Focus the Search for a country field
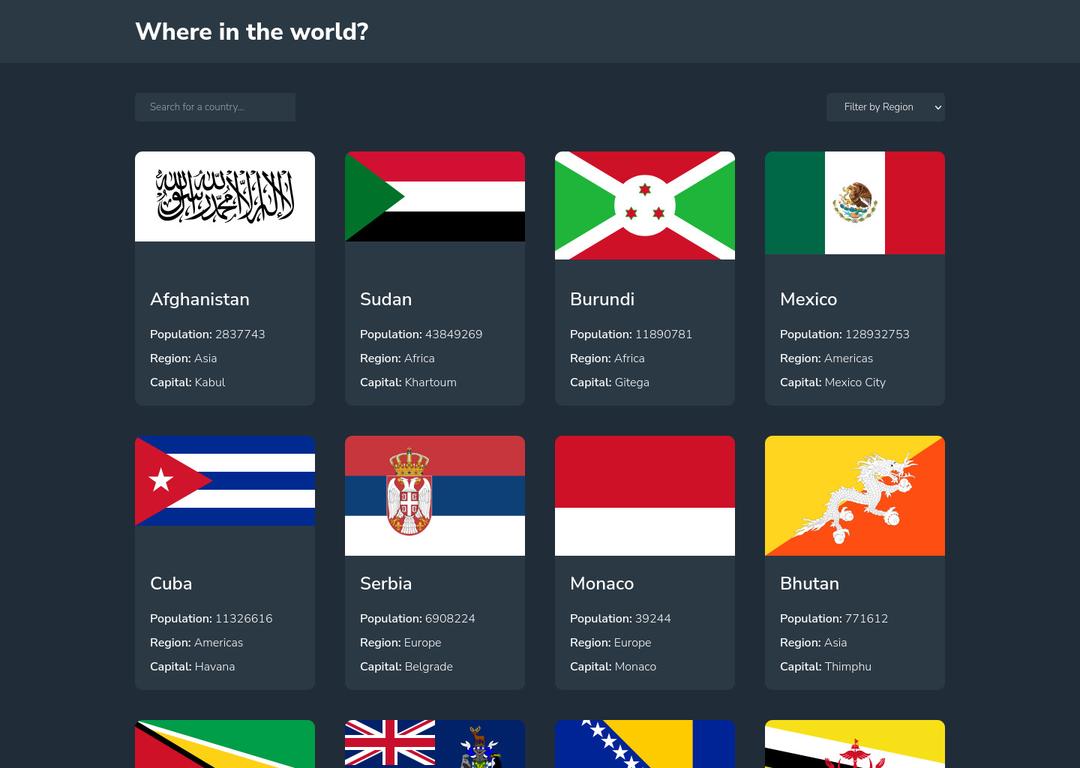Screen dimensions: 1080x768 click(215, 107)
